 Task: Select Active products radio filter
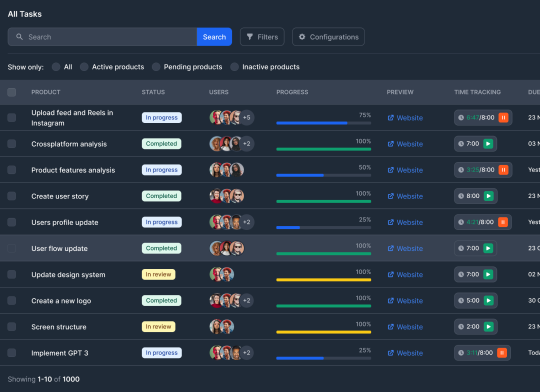pos(84,67)
